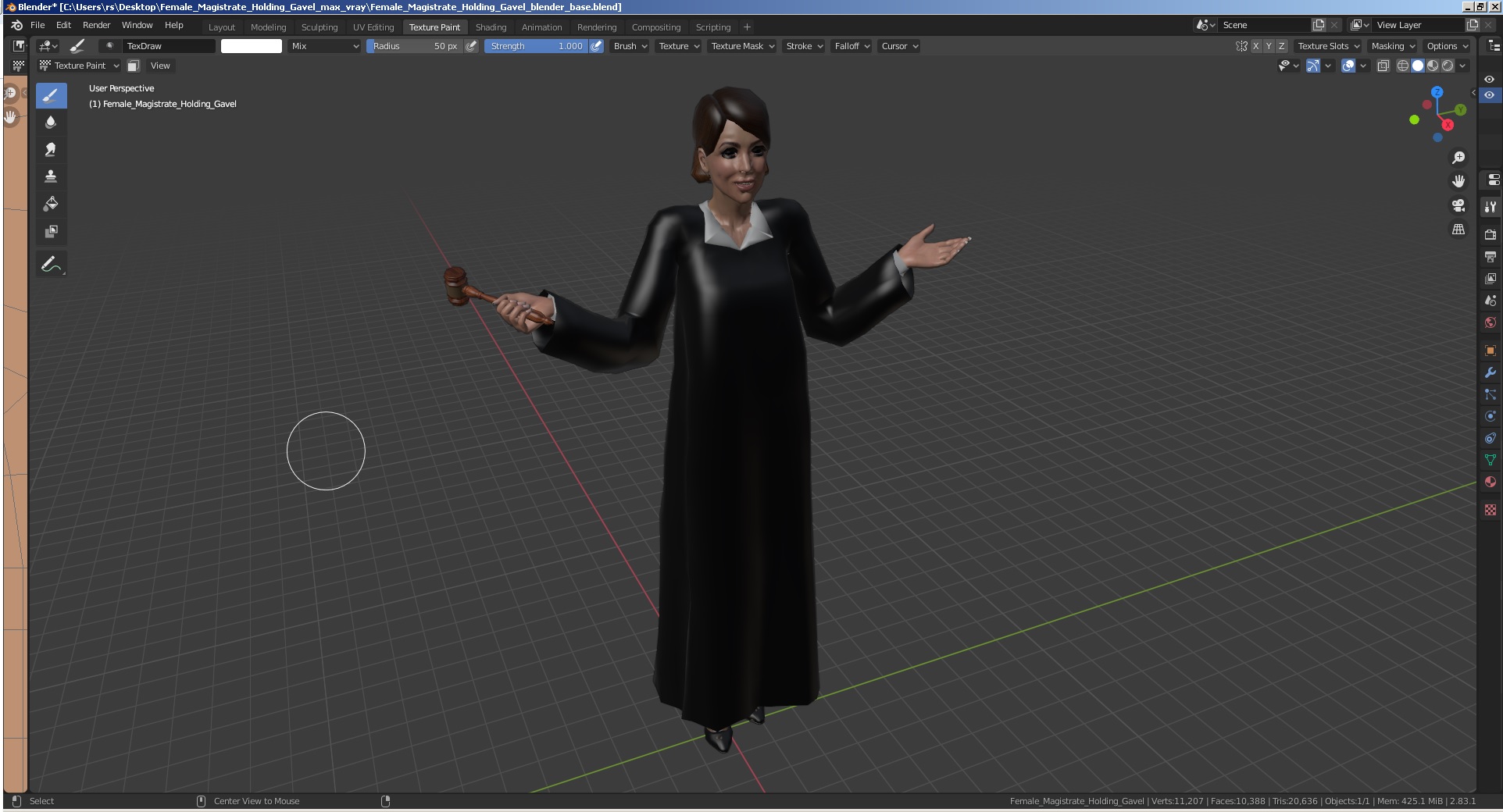Toggle show gizmo button
Screen dimensions: 1503x812
click(x=1313, y=66)
